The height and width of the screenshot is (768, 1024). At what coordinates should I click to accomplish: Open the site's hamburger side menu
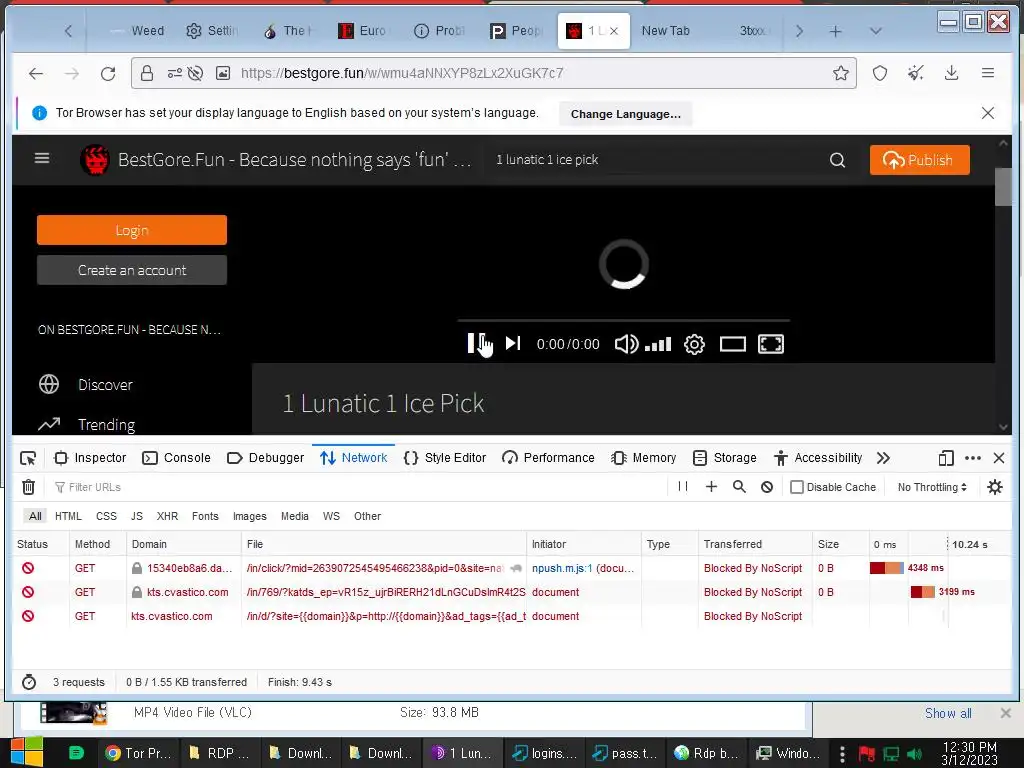[x=42, y=159]
